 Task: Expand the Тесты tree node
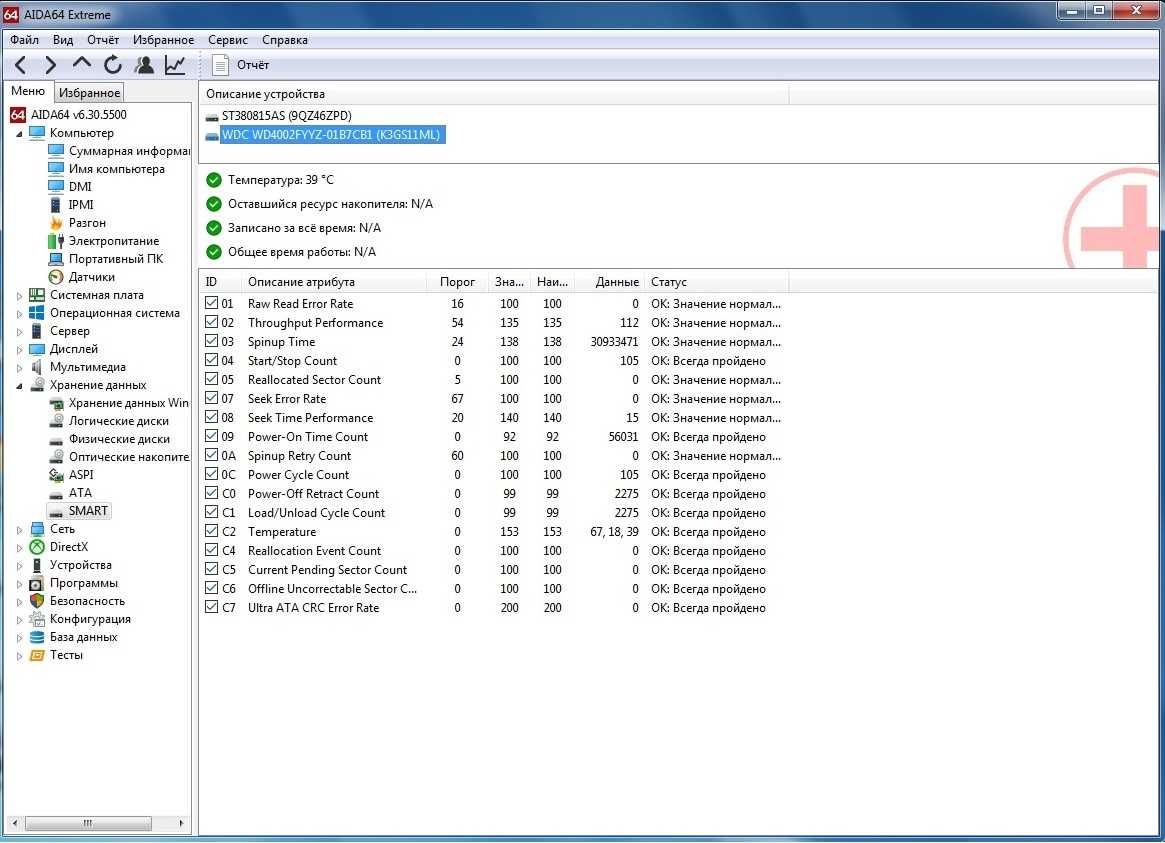tap(19, 656)
